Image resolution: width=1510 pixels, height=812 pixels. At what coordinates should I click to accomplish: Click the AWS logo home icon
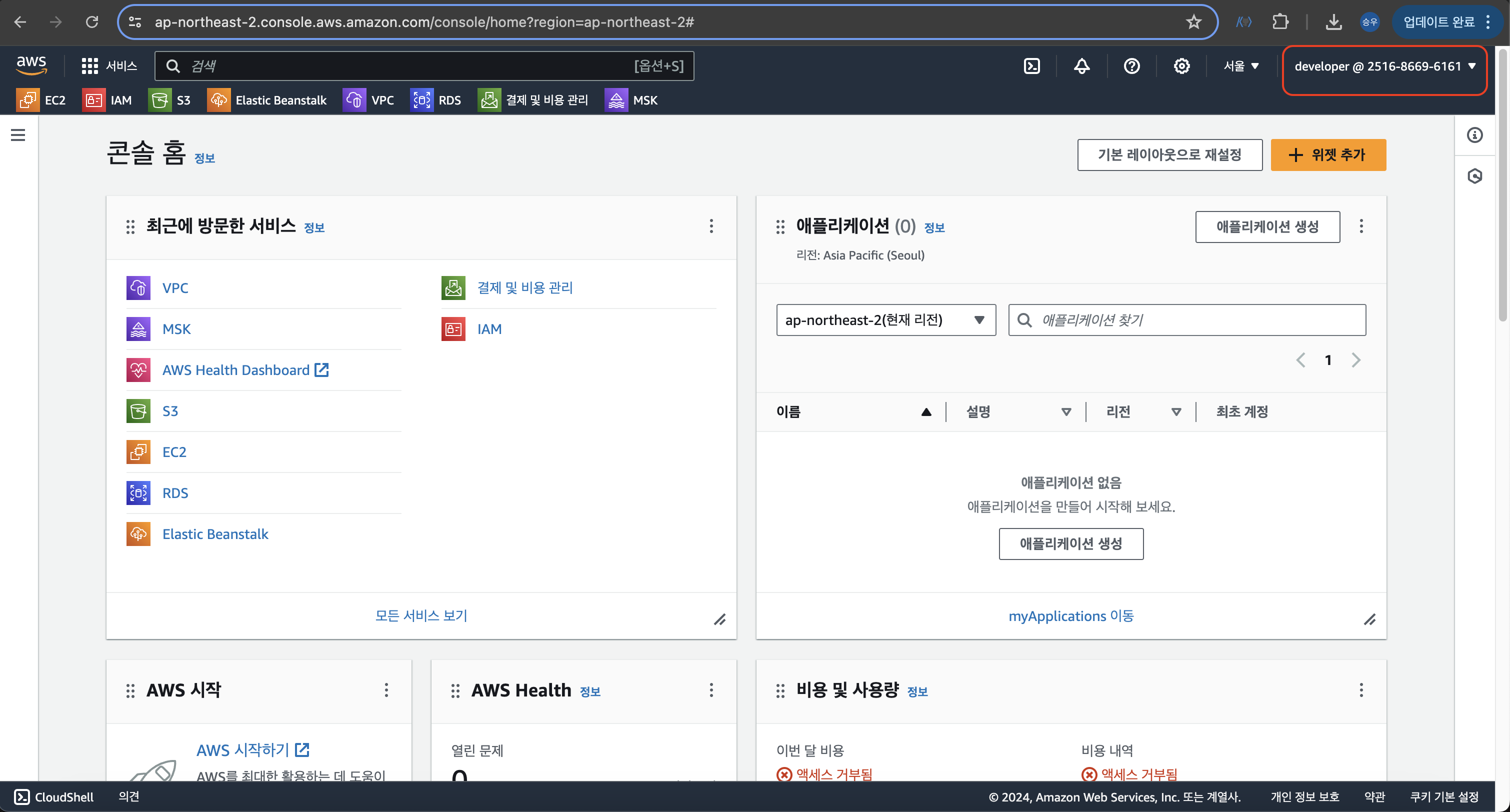coord(31,65)
